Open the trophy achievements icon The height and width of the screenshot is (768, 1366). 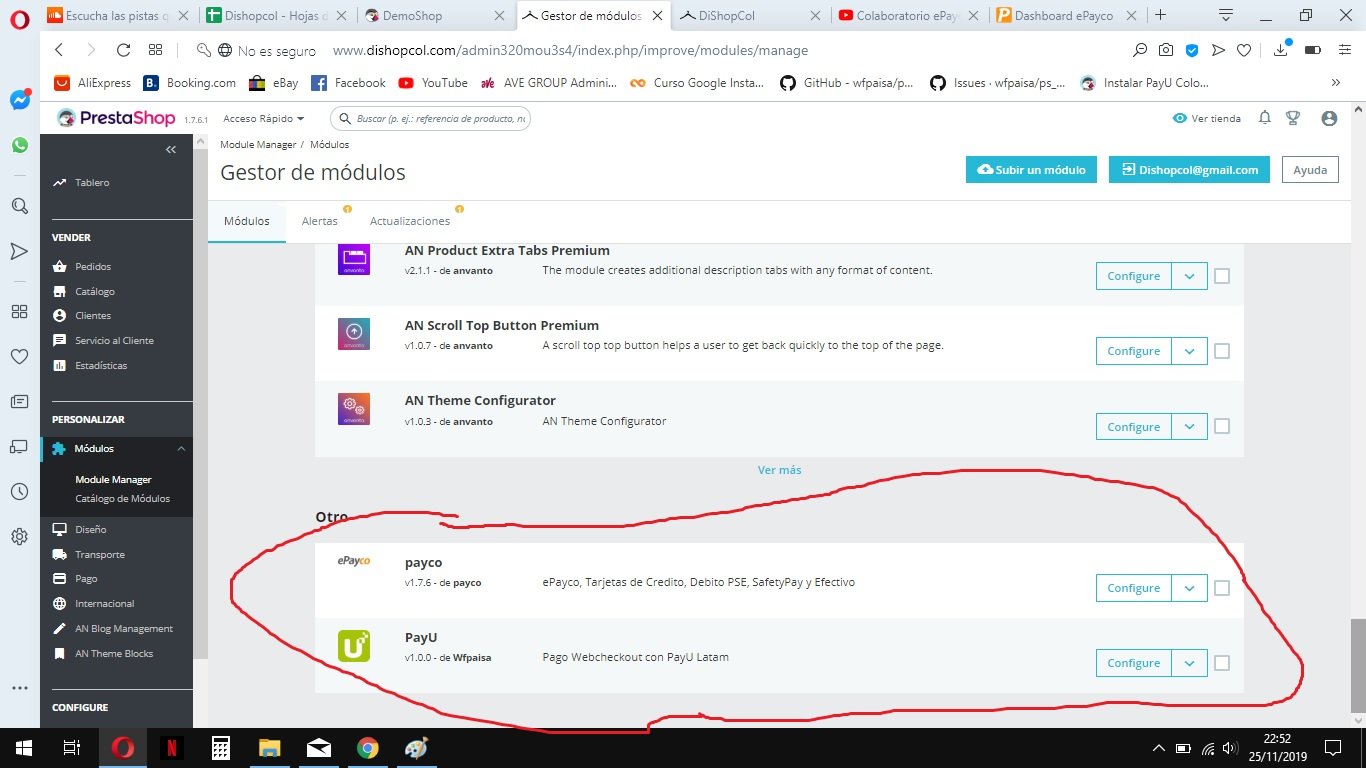click(x=1293, y=118)
